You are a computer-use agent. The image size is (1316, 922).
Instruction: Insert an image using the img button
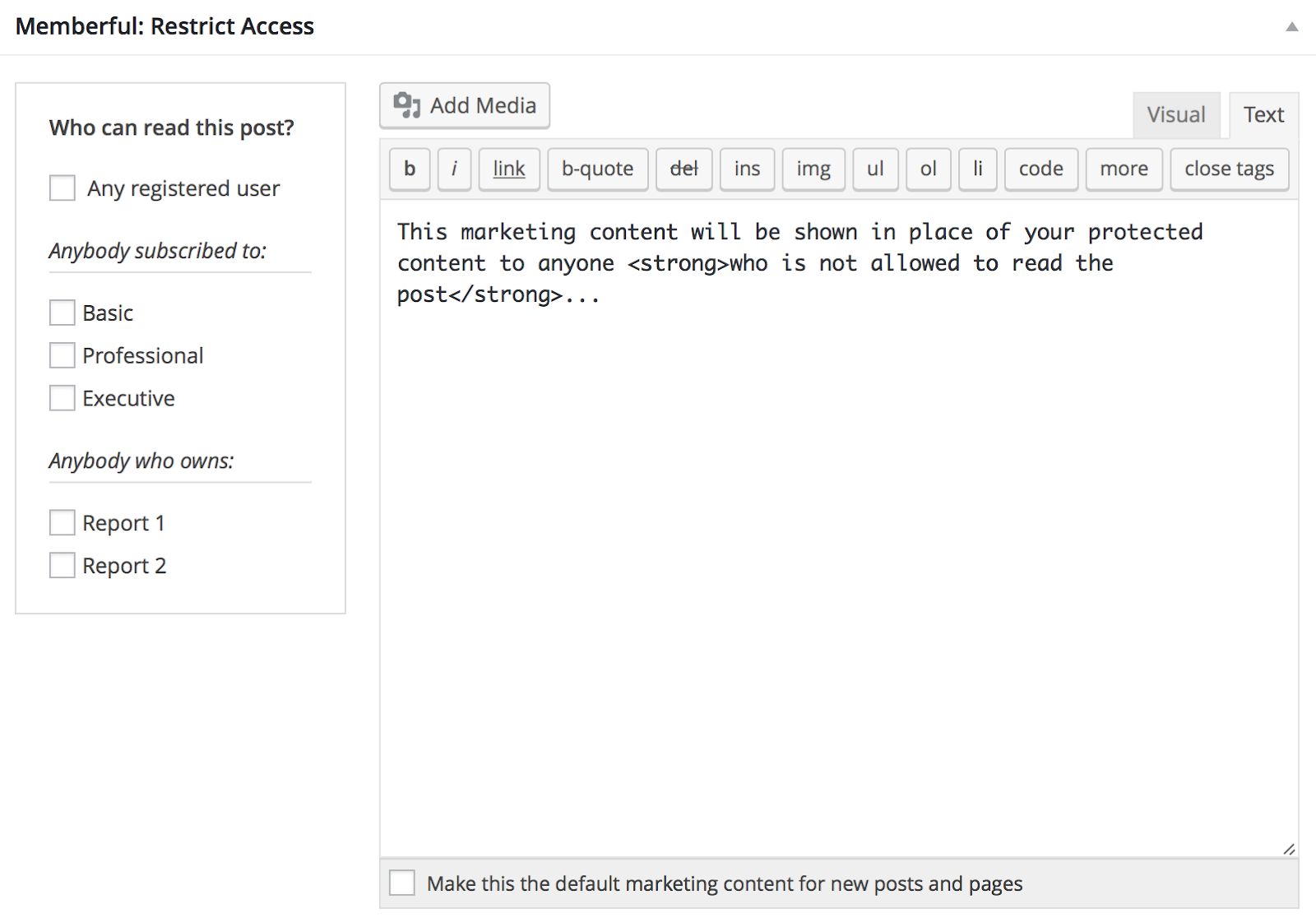[x=813, y=169]
